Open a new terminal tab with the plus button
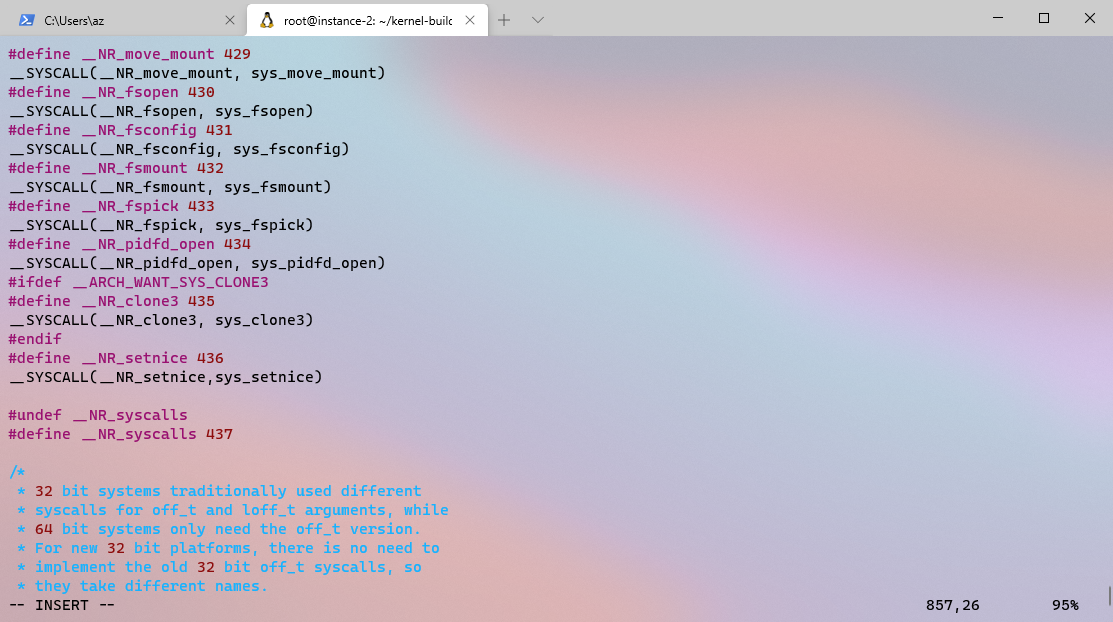The width and height of the screenshot is (1113, 622). [x=504, y=18]
